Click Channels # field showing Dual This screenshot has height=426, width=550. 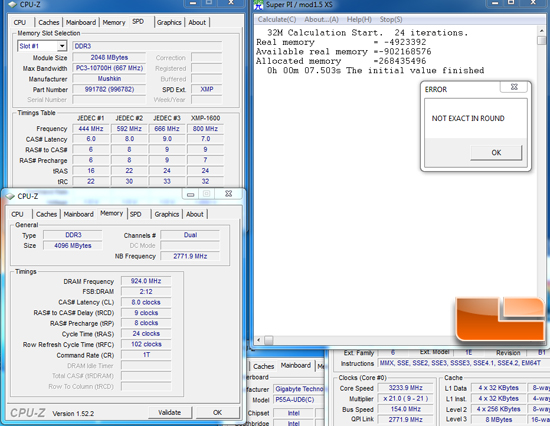click(190, 235)
